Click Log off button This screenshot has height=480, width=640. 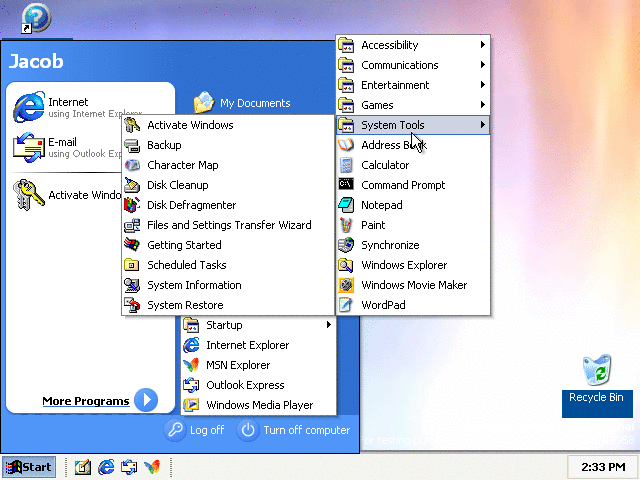coord(196,430)
